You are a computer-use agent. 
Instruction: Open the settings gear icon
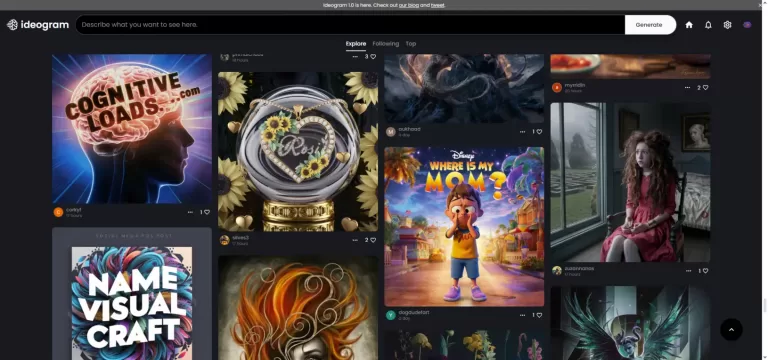[x=727, y=25]
